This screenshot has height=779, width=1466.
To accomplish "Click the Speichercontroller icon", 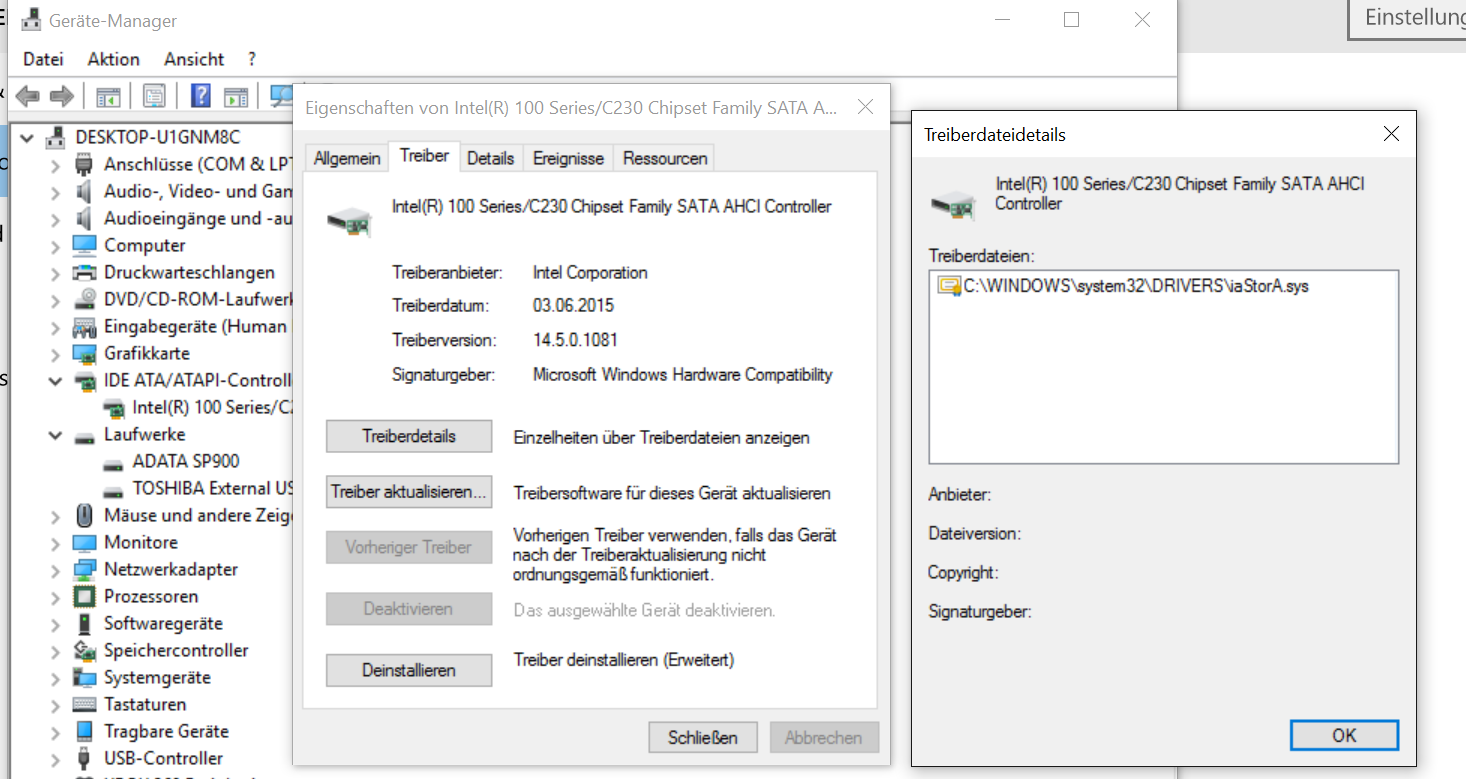I will (85, 650).
